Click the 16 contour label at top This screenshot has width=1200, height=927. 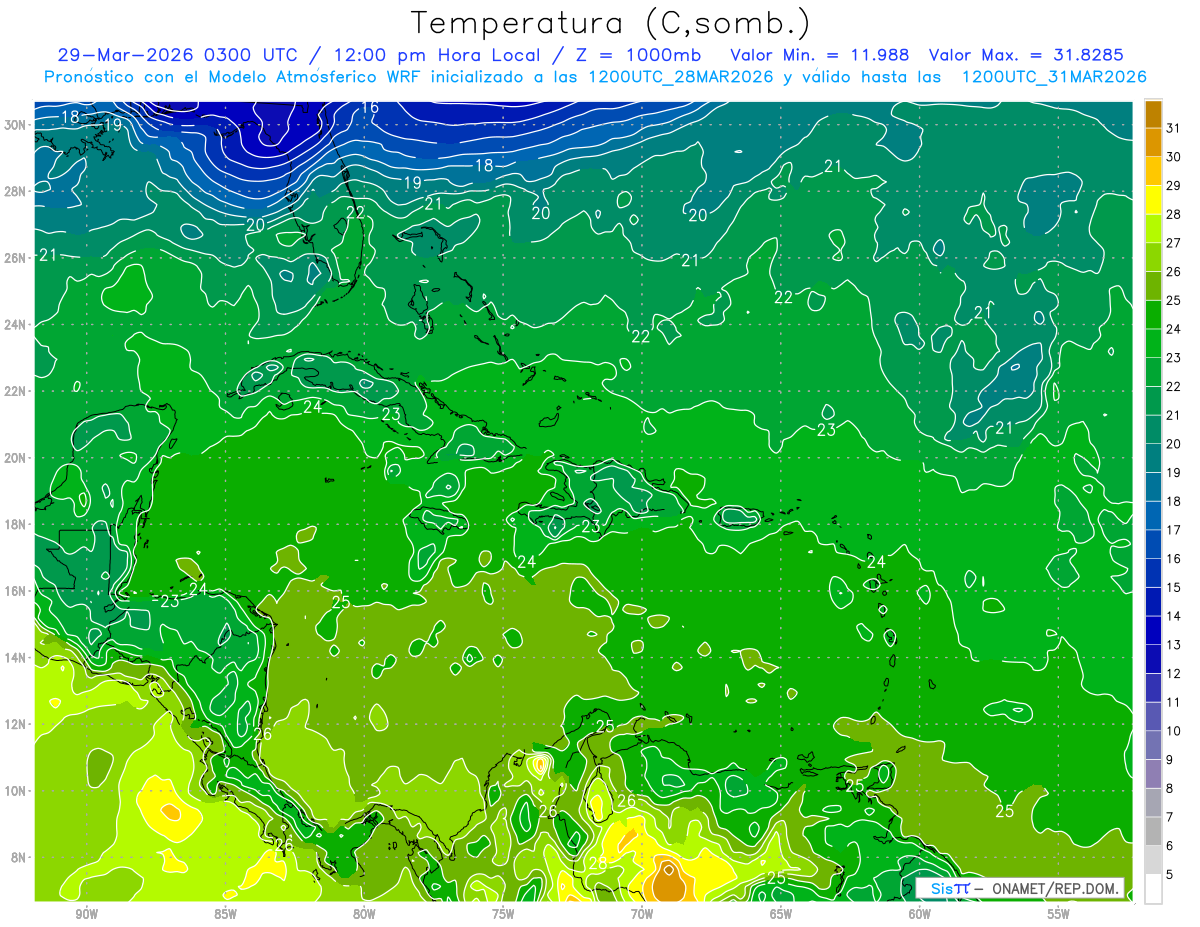pos(370,107)
